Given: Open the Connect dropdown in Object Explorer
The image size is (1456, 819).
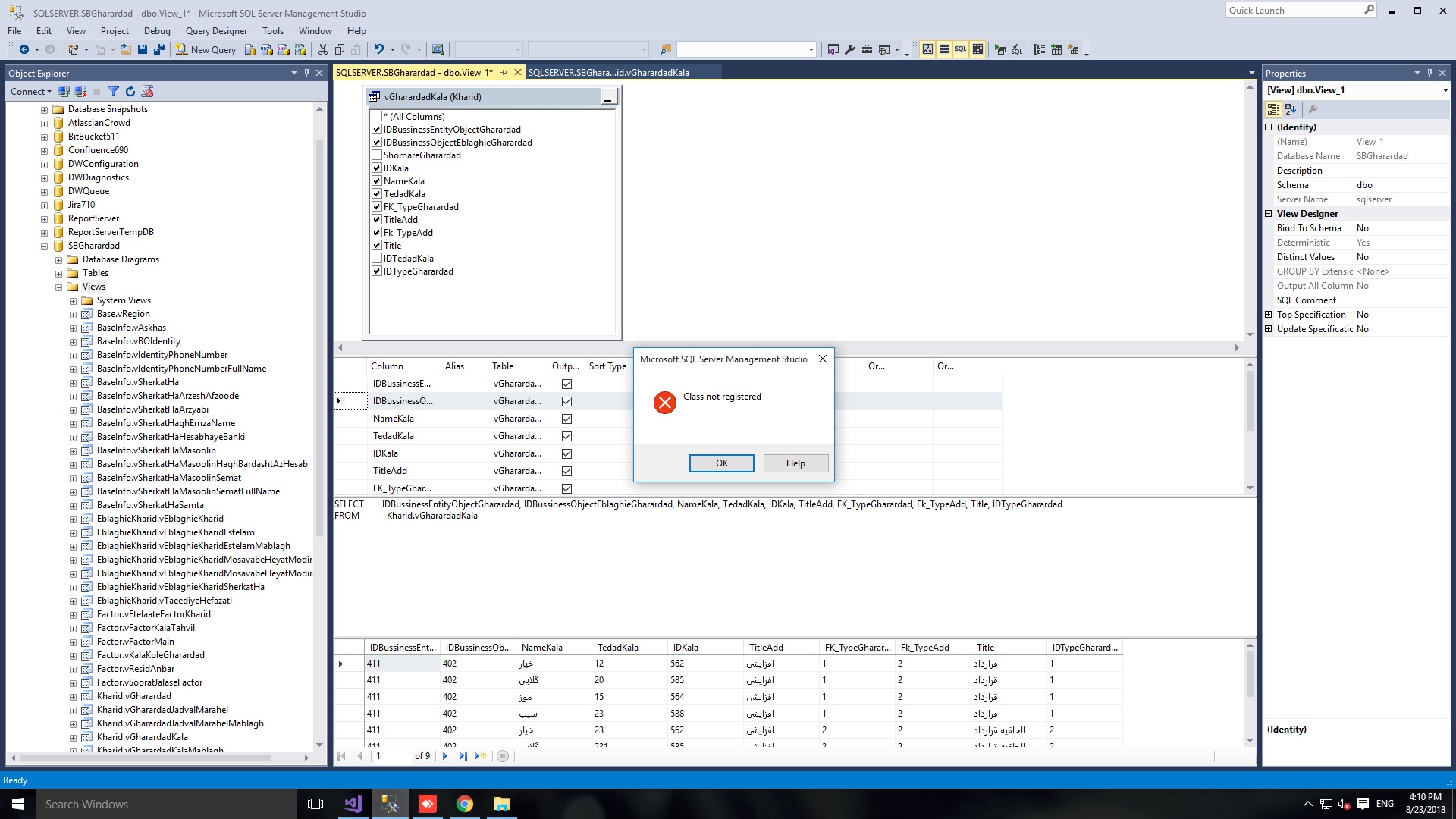Looking at the screenshot, I should tap(31, 92).
